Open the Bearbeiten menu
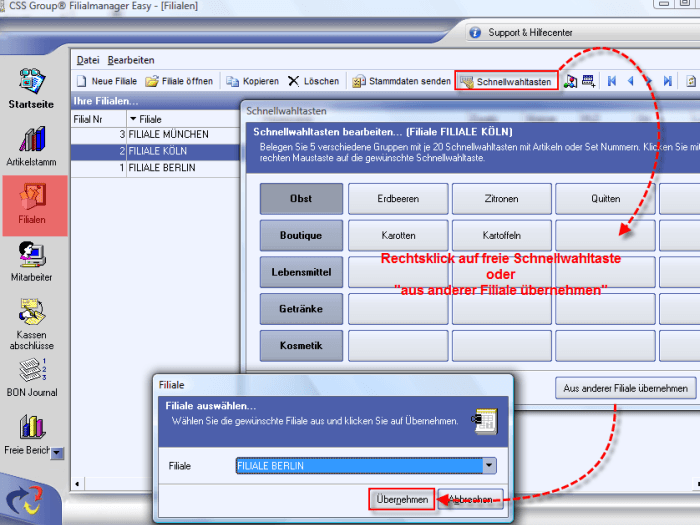 [x=131, y=60]
